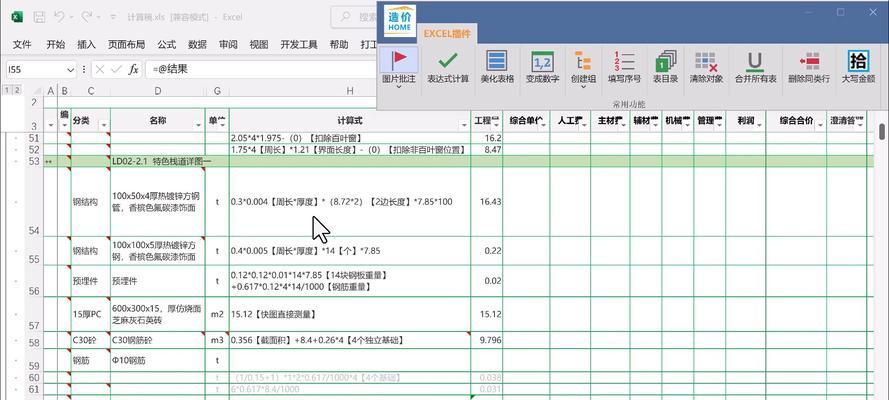Remove objects using 清除对象
The height and width of the screenshot is (400, 889).
[706, 67]
